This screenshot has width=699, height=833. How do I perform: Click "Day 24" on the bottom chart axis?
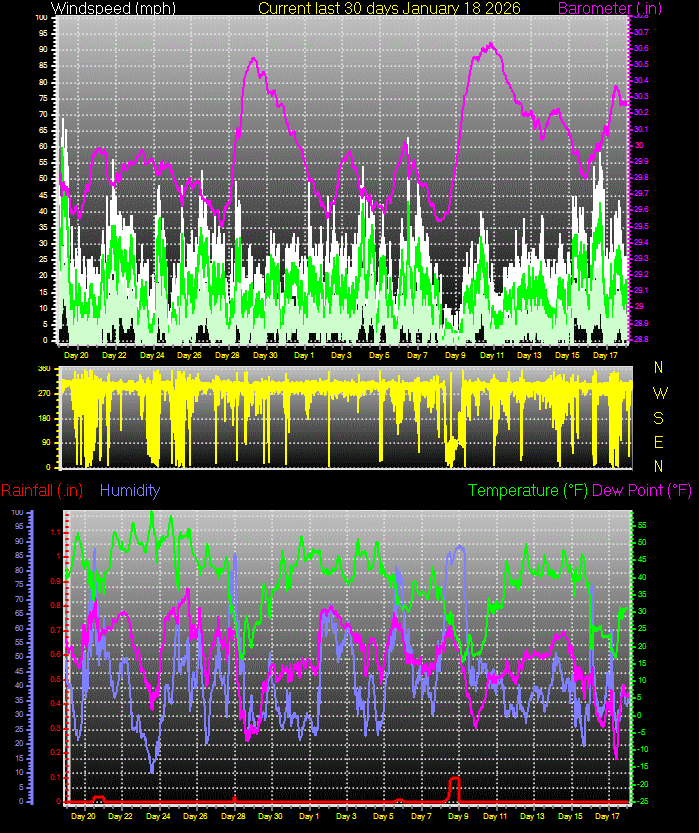[x=157, y=817]
